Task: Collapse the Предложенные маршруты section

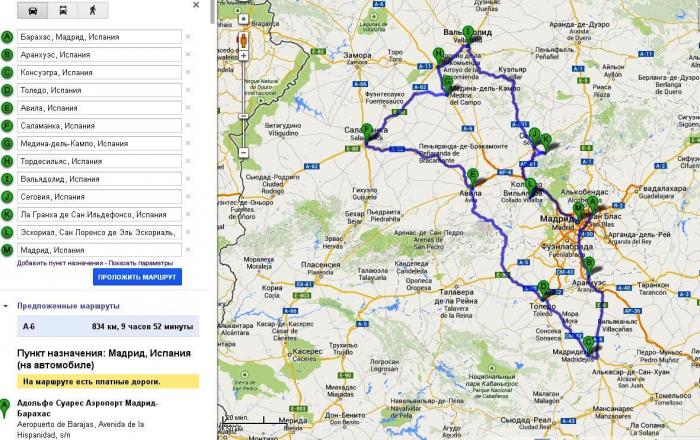Action: 6,305
